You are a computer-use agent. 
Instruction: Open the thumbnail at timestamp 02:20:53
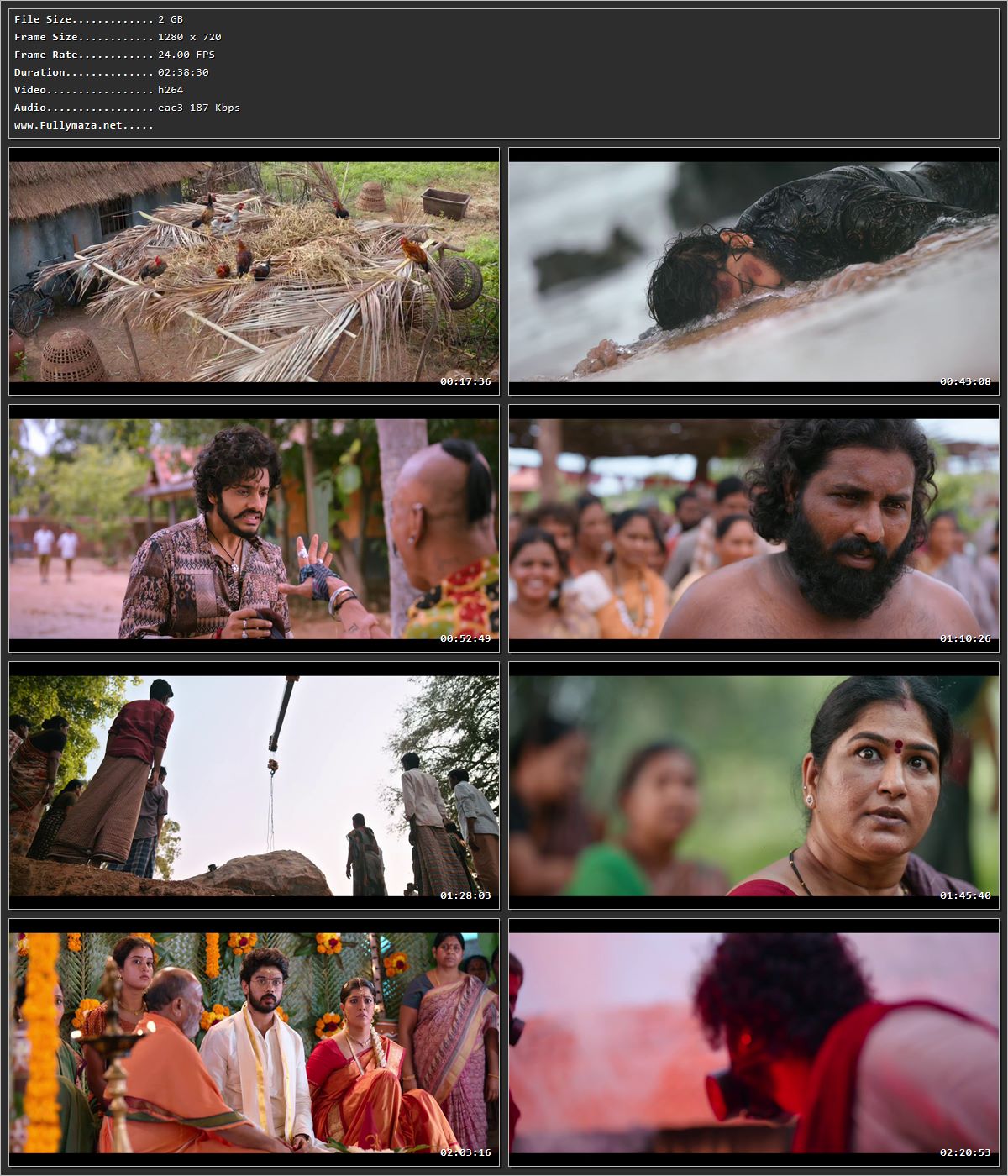click(753, 1042)
